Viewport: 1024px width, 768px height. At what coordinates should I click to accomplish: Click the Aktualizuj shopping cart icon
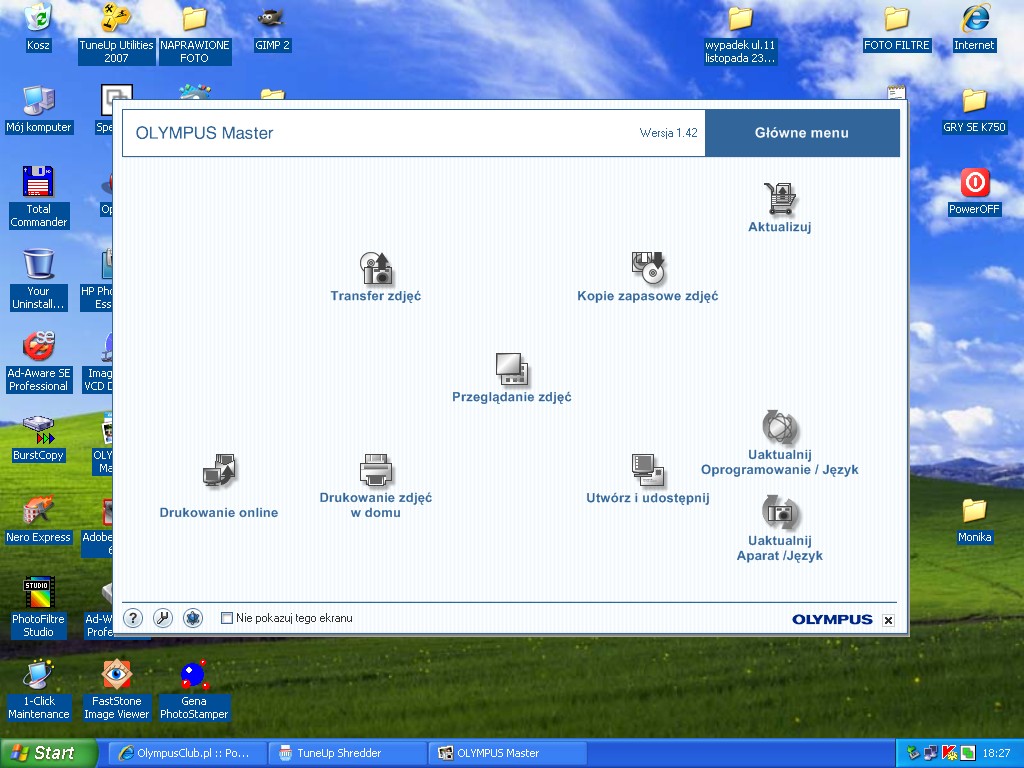(780, 199)
